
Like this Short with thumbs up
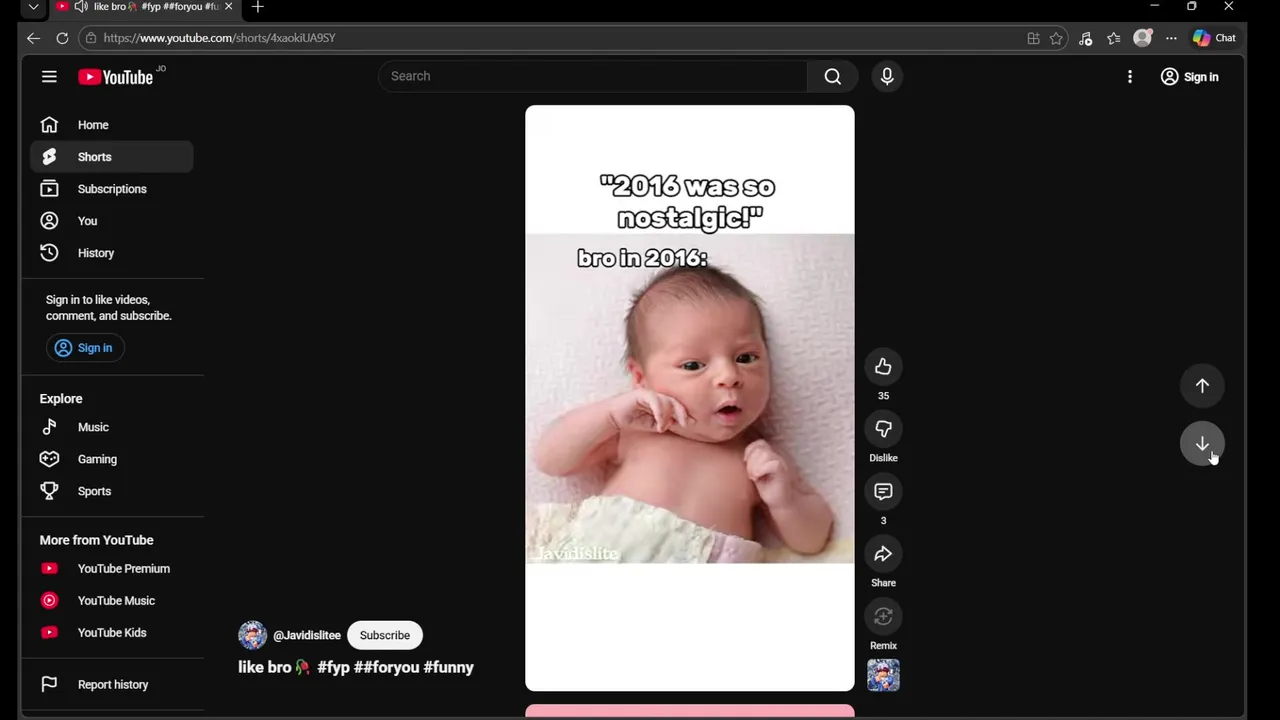883,367
